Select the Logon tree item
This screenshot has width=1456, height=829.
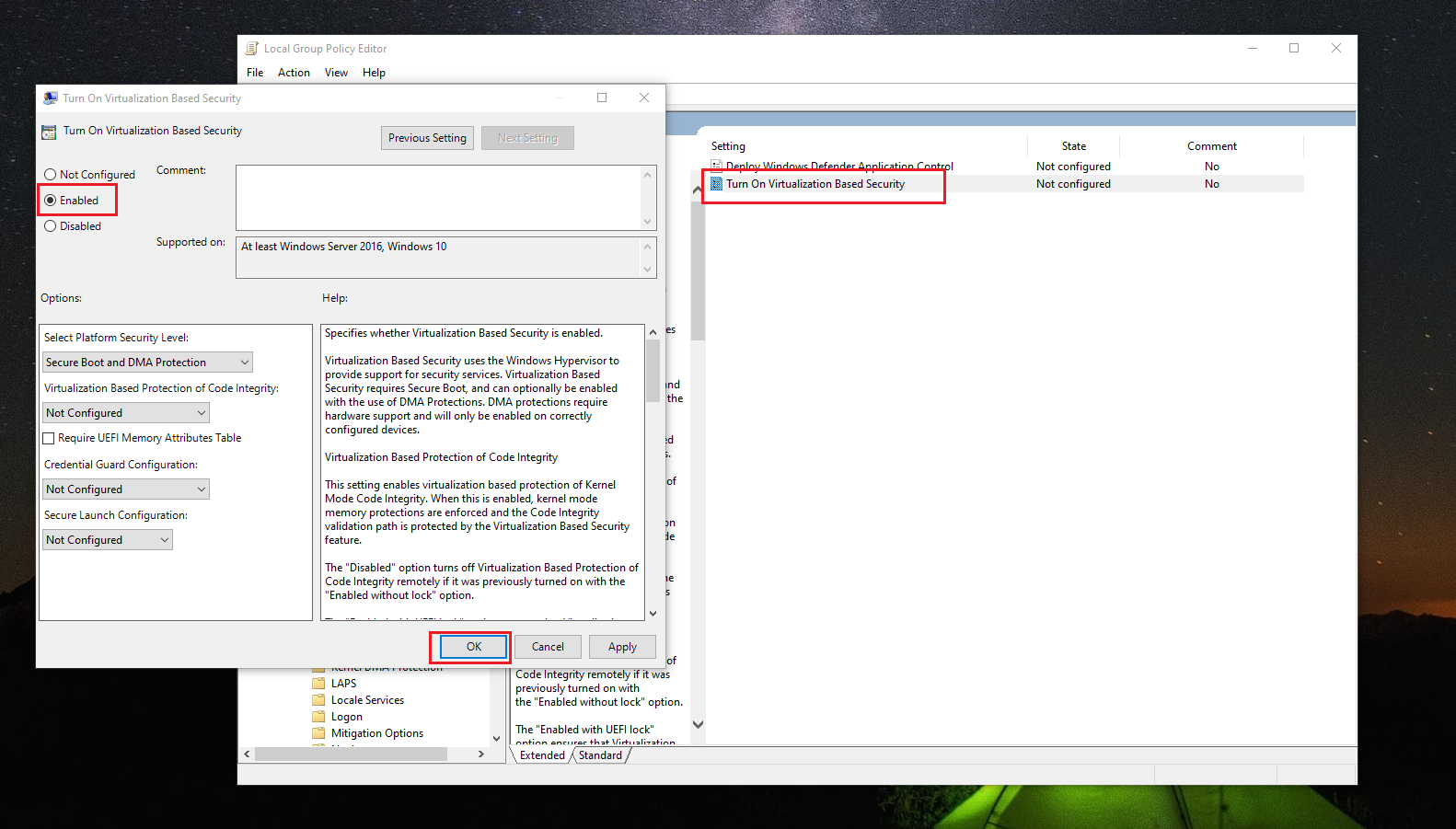pyautogui.click(x=347, y=717)
